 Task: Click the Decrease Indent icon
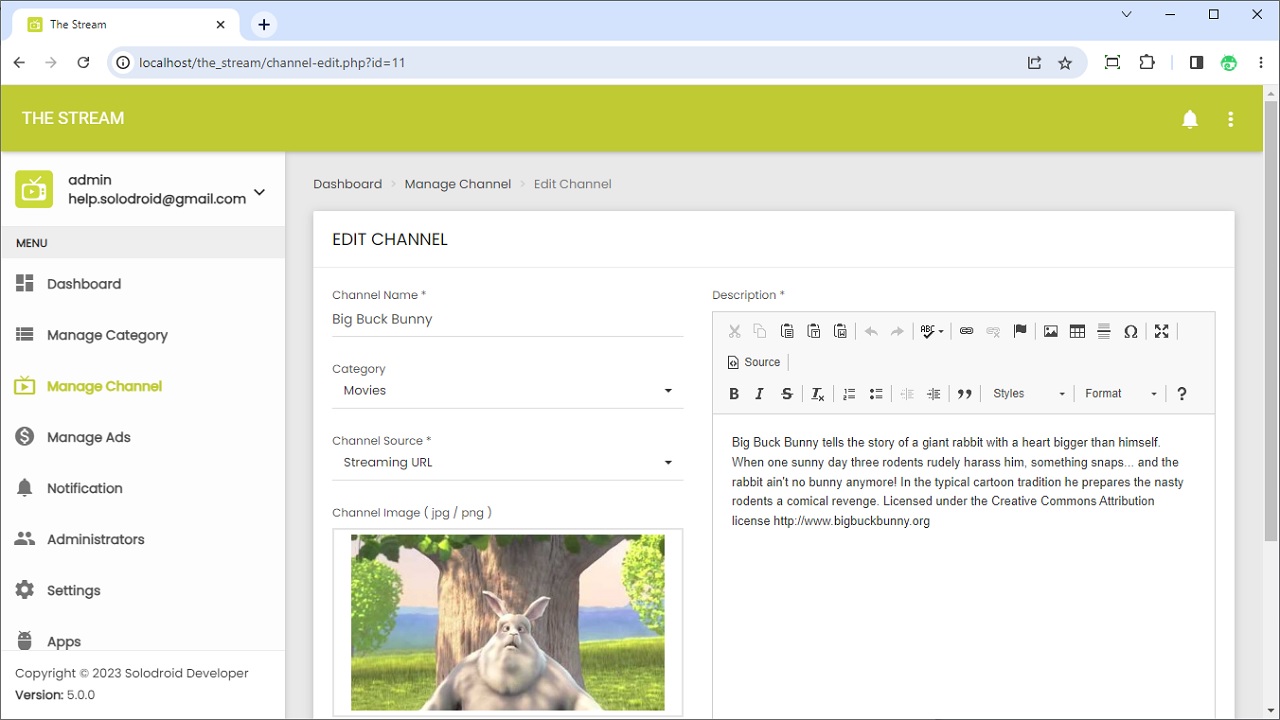pos(907,394)
